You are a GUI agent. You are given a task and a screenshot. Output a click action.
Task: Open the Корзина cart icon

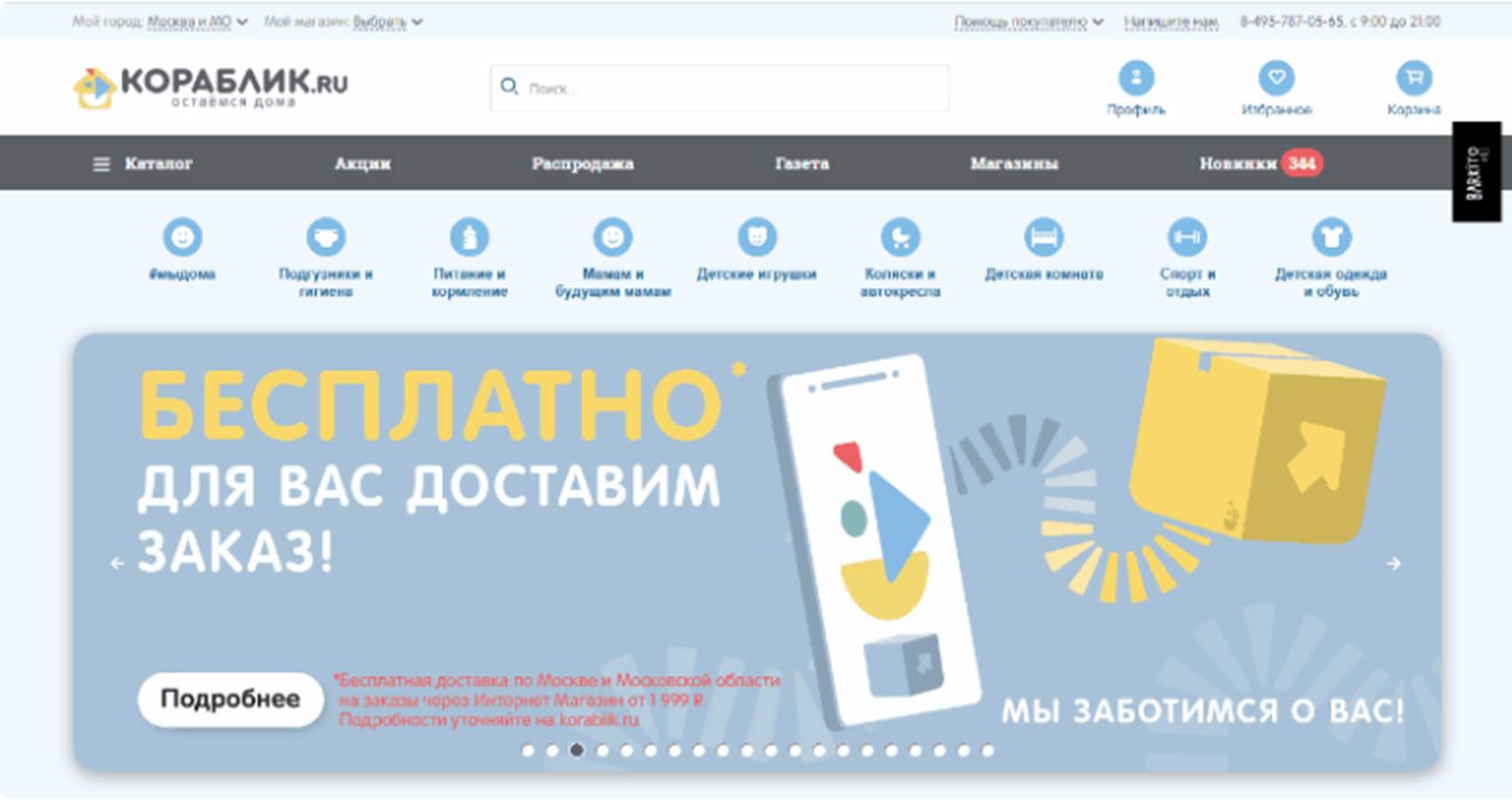pyautogui.click(x=1414, y=78)
